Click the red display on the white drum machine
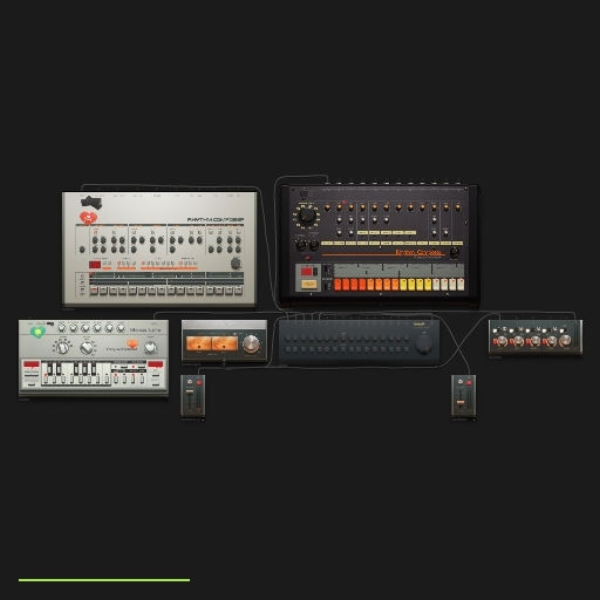This screenshot has height=600, width=600. point(95,264)
